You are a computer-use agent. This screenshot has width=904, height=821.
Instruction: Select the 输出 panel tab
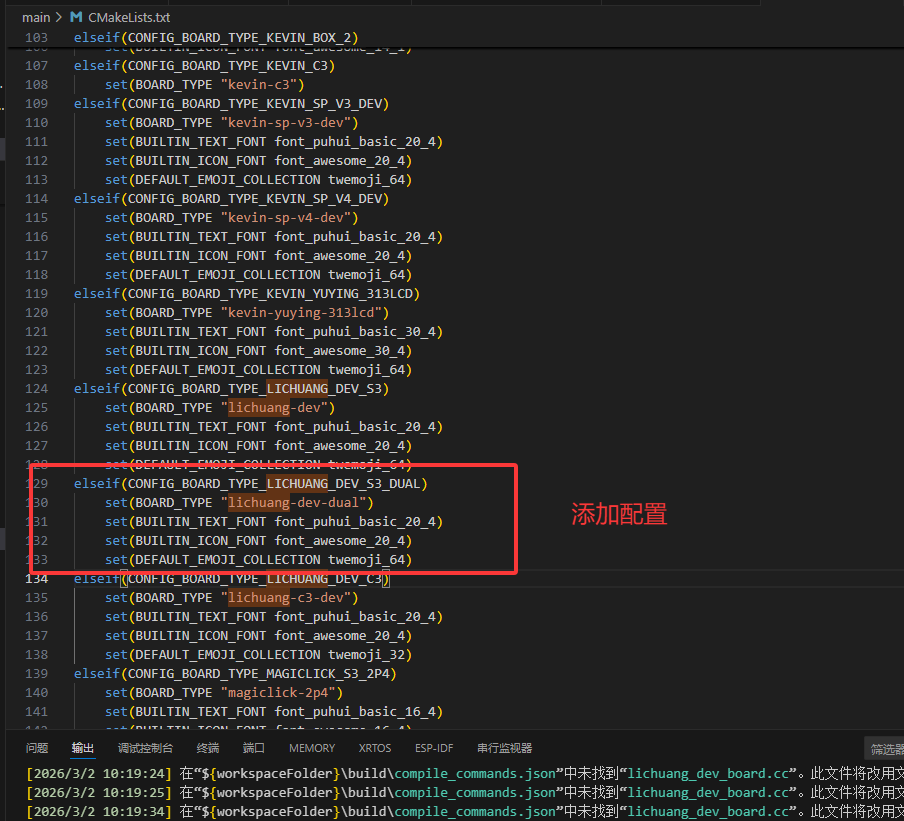pos(83,748)
